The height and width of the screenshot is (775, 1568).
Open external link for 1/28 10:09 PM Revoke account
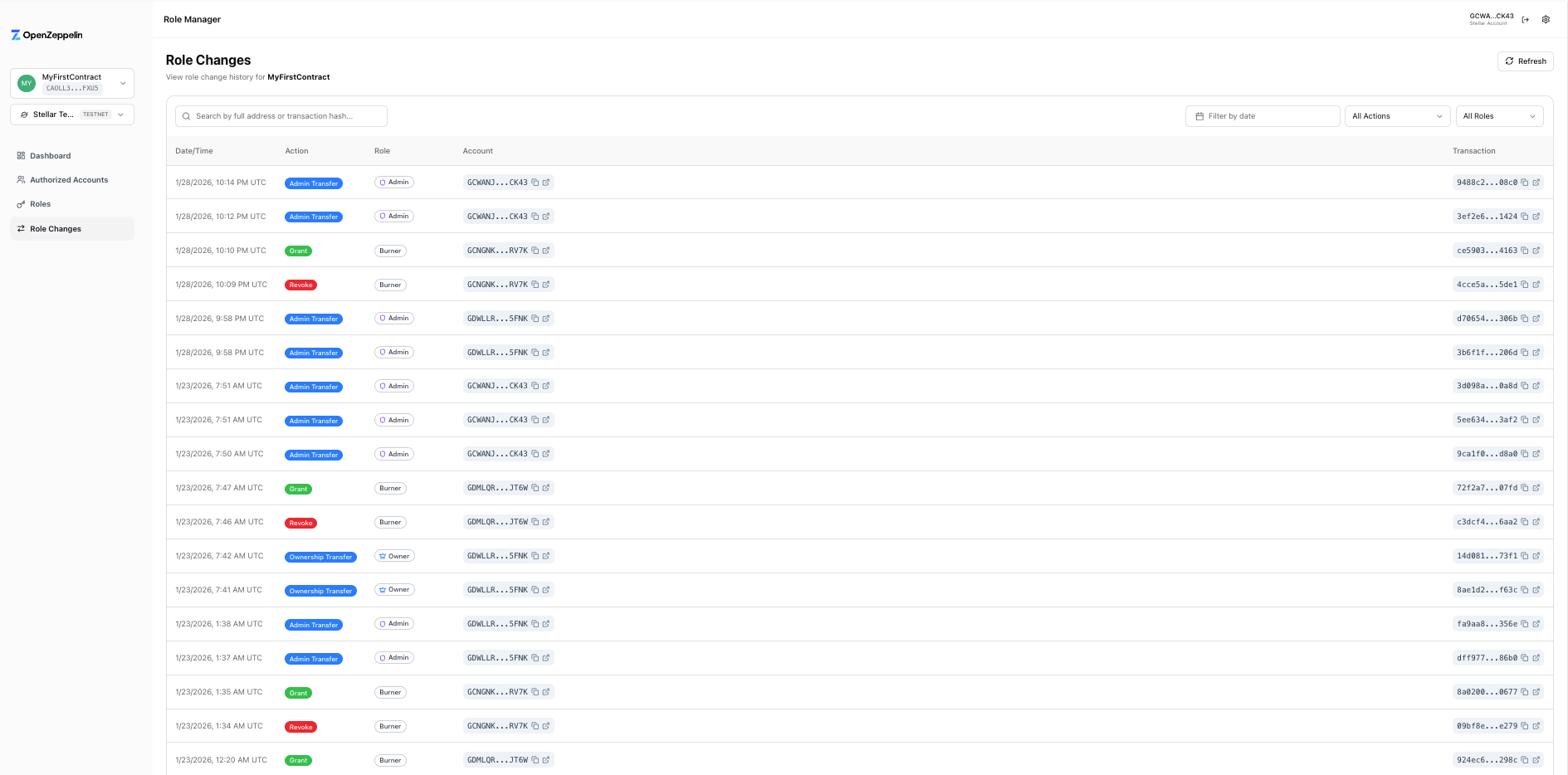point(546,285)
